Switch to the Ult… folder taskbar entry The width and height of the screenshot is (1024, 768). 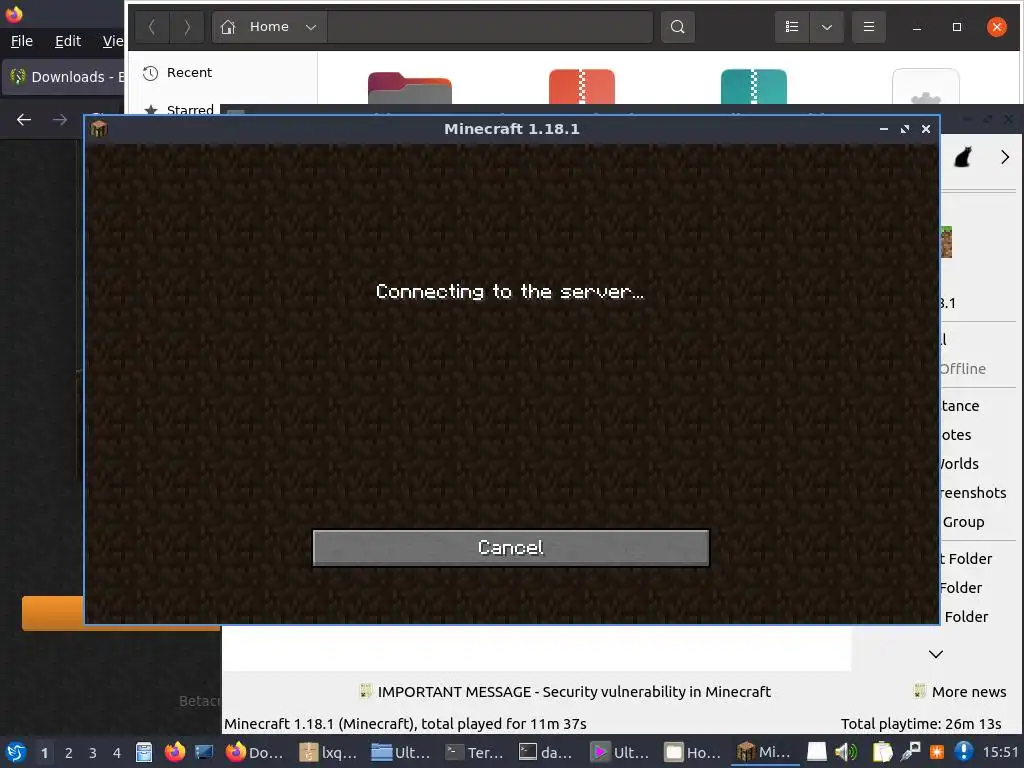pos(401,752)
